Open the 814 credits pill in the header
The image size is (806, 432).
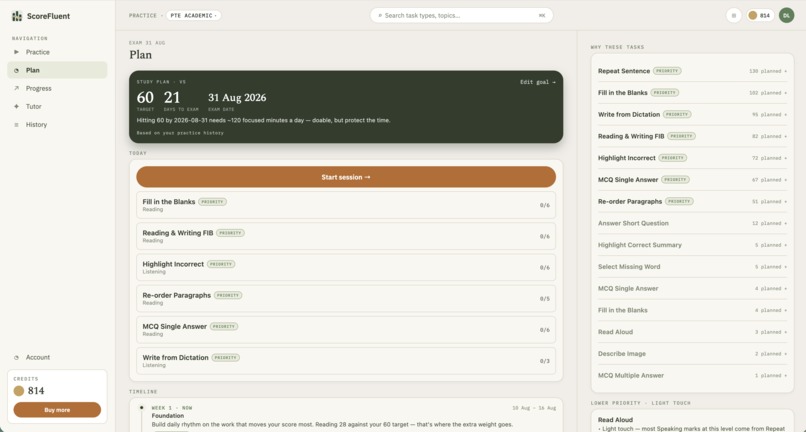760,15
